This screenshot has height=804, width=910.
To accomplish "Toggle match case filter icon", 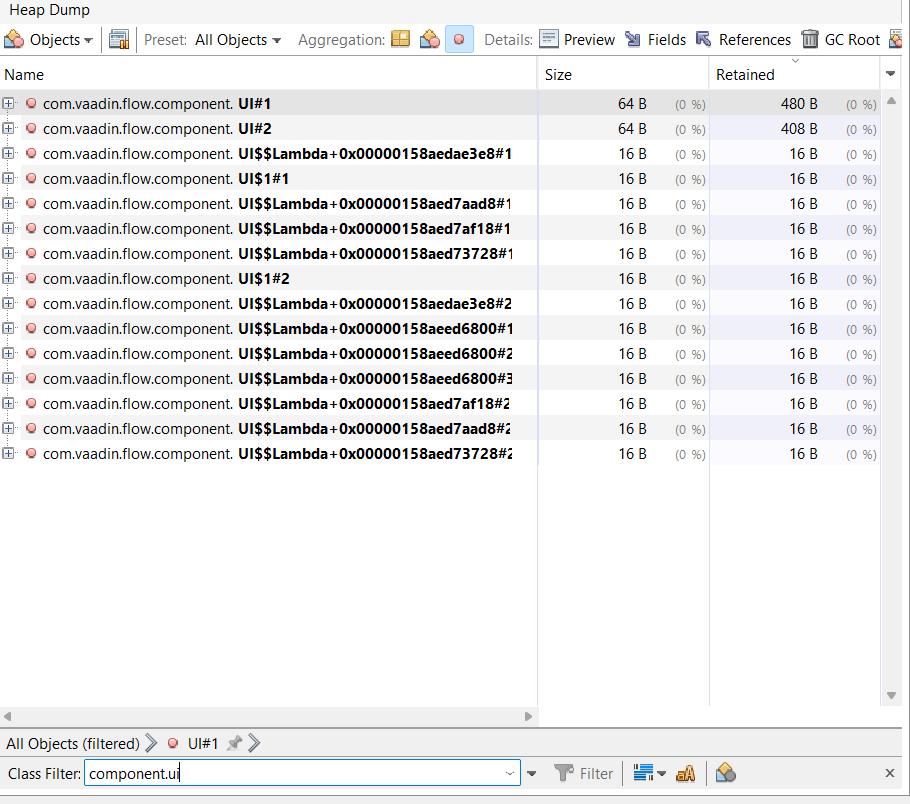I will point(685,773).
